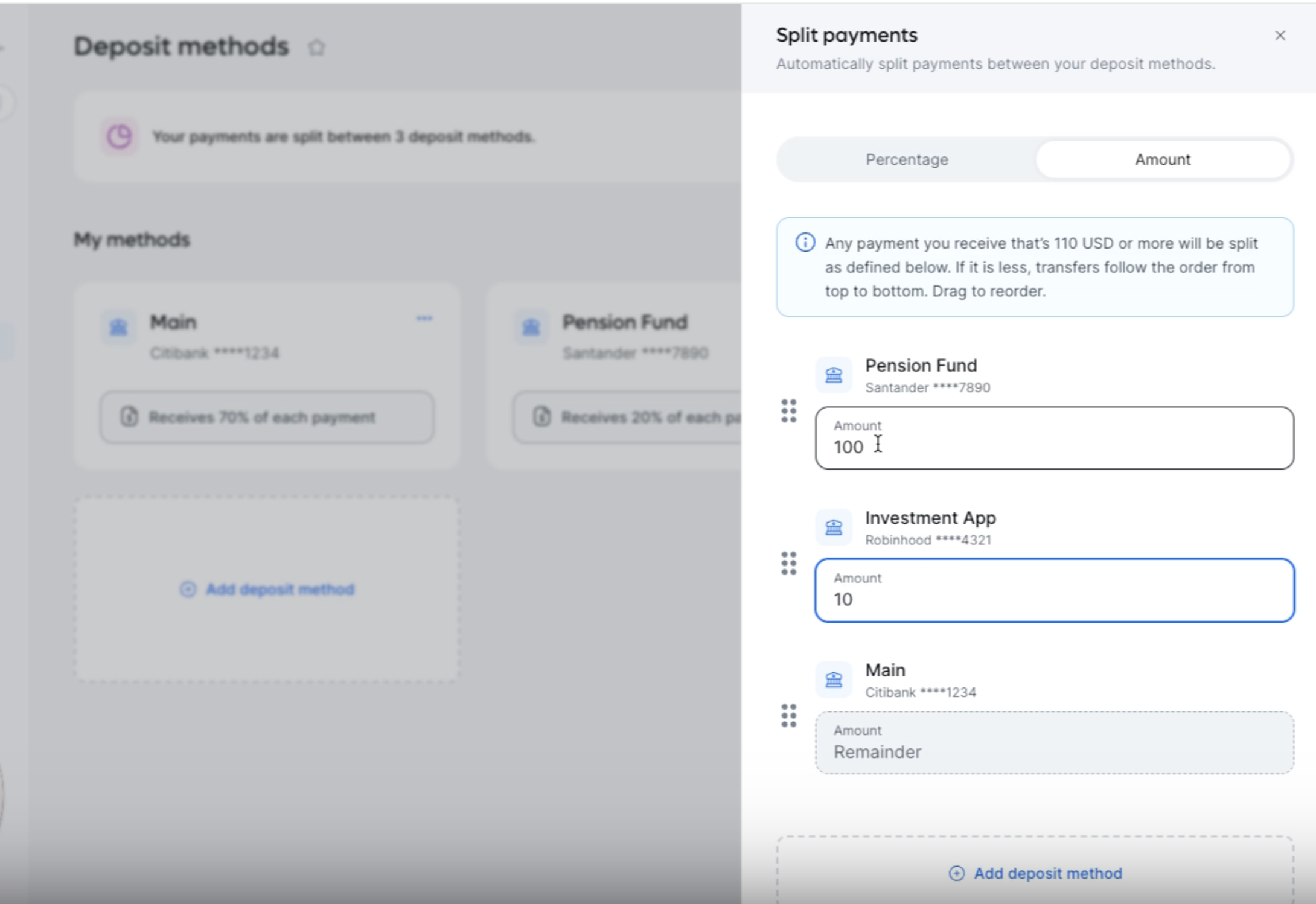Click the info icon in the notice box
This screenshot has height=904, width=1316.
(x=805, y=243)
